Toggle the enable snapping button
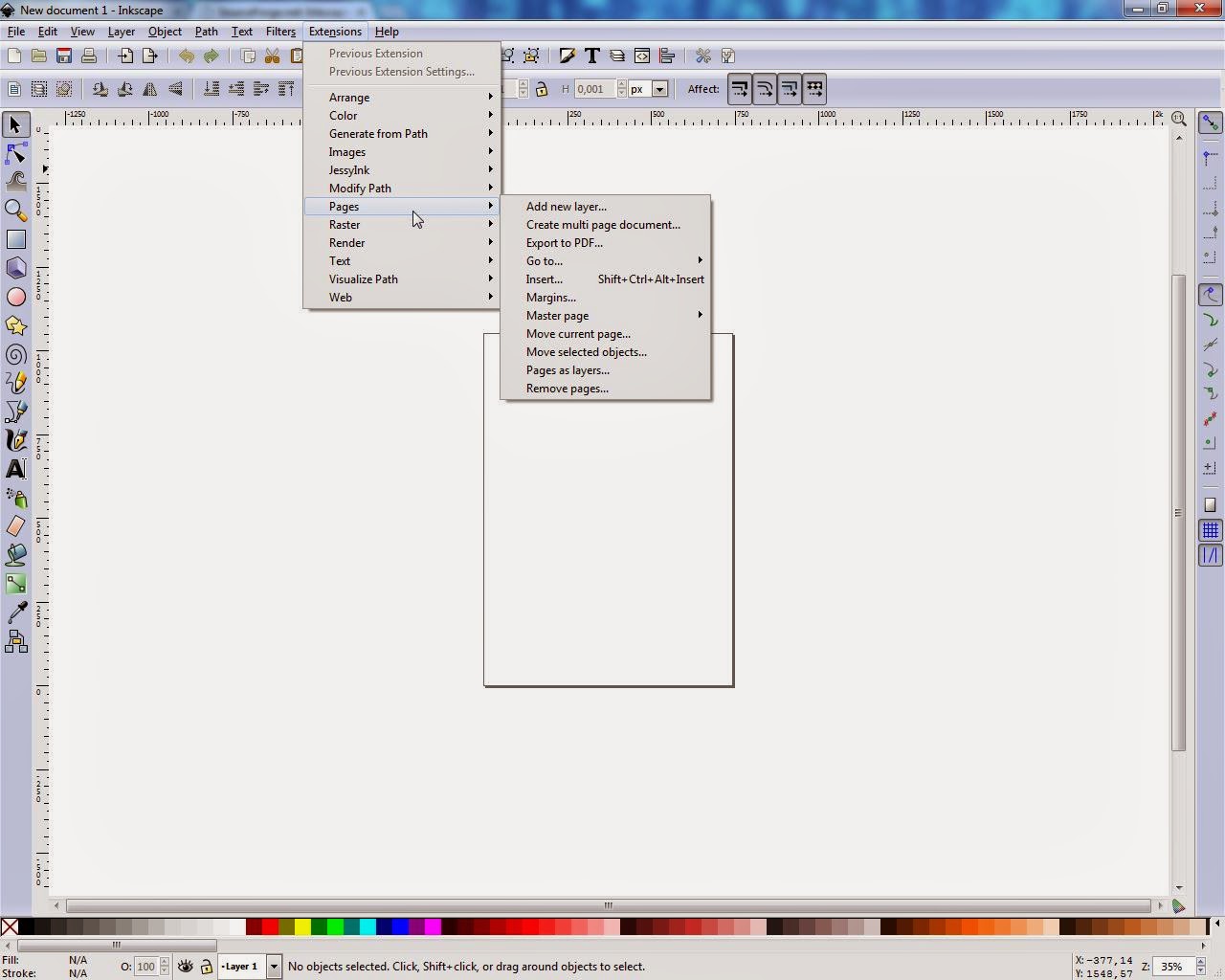The height and width of the screenshot is (980, 1225). [1211, 122]
